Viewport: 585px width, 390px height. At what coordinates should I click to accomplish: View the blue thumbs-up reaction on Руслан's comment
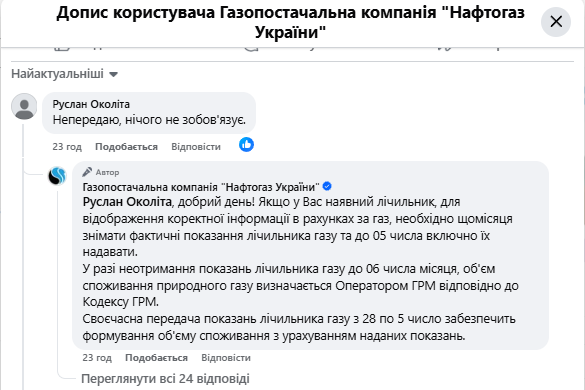pyautogui.click(x=247, y=144)
